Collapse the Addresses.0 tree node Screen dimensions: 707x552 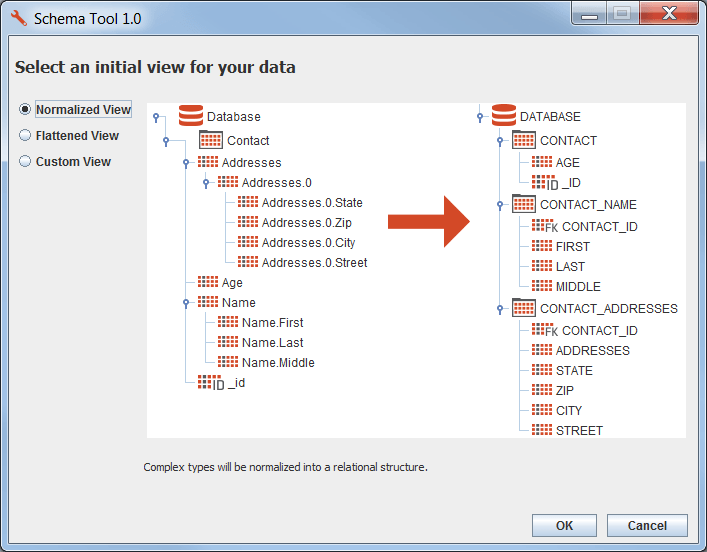tap(206, 183)
